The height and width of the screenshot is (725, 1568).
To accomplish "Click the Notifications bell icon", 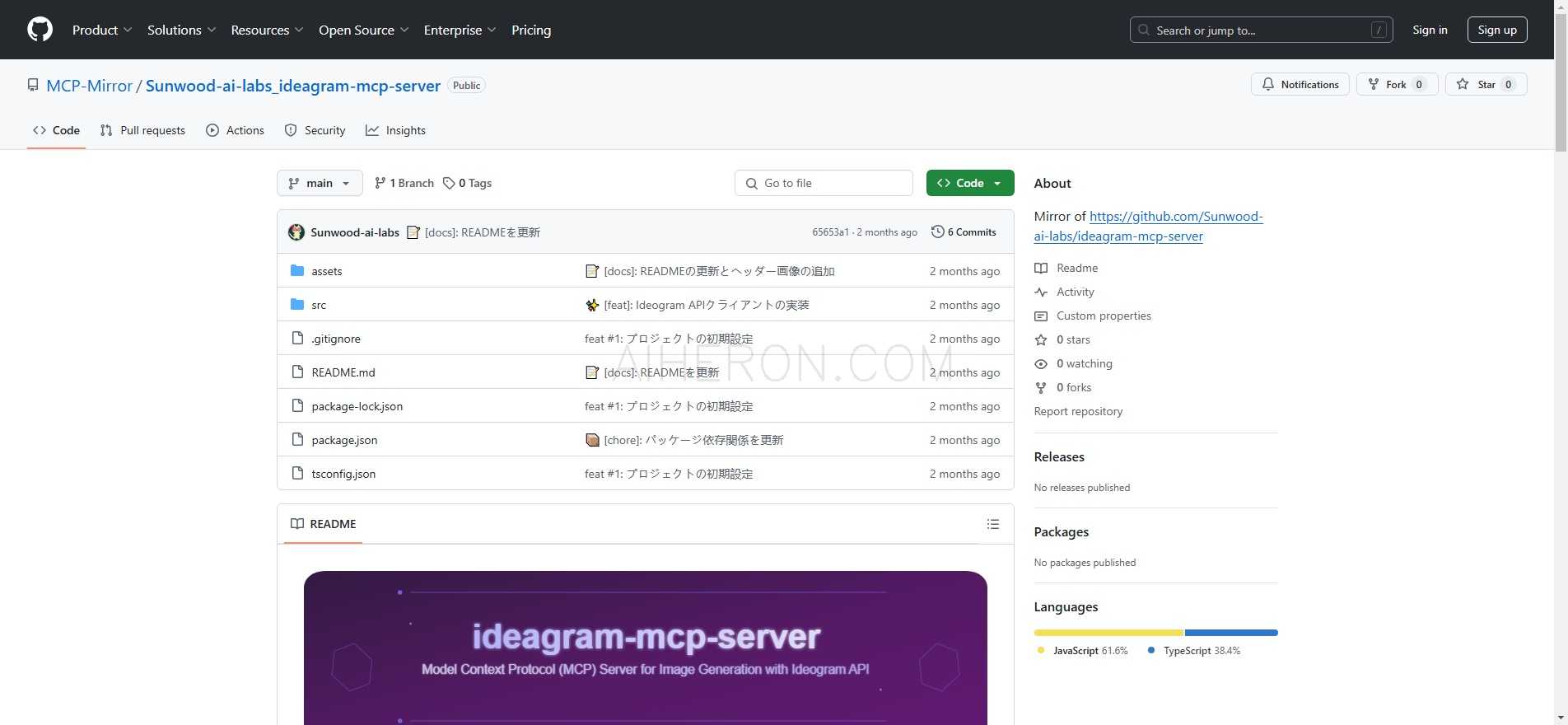I will pyautogui.click(x=1268, y=84).
